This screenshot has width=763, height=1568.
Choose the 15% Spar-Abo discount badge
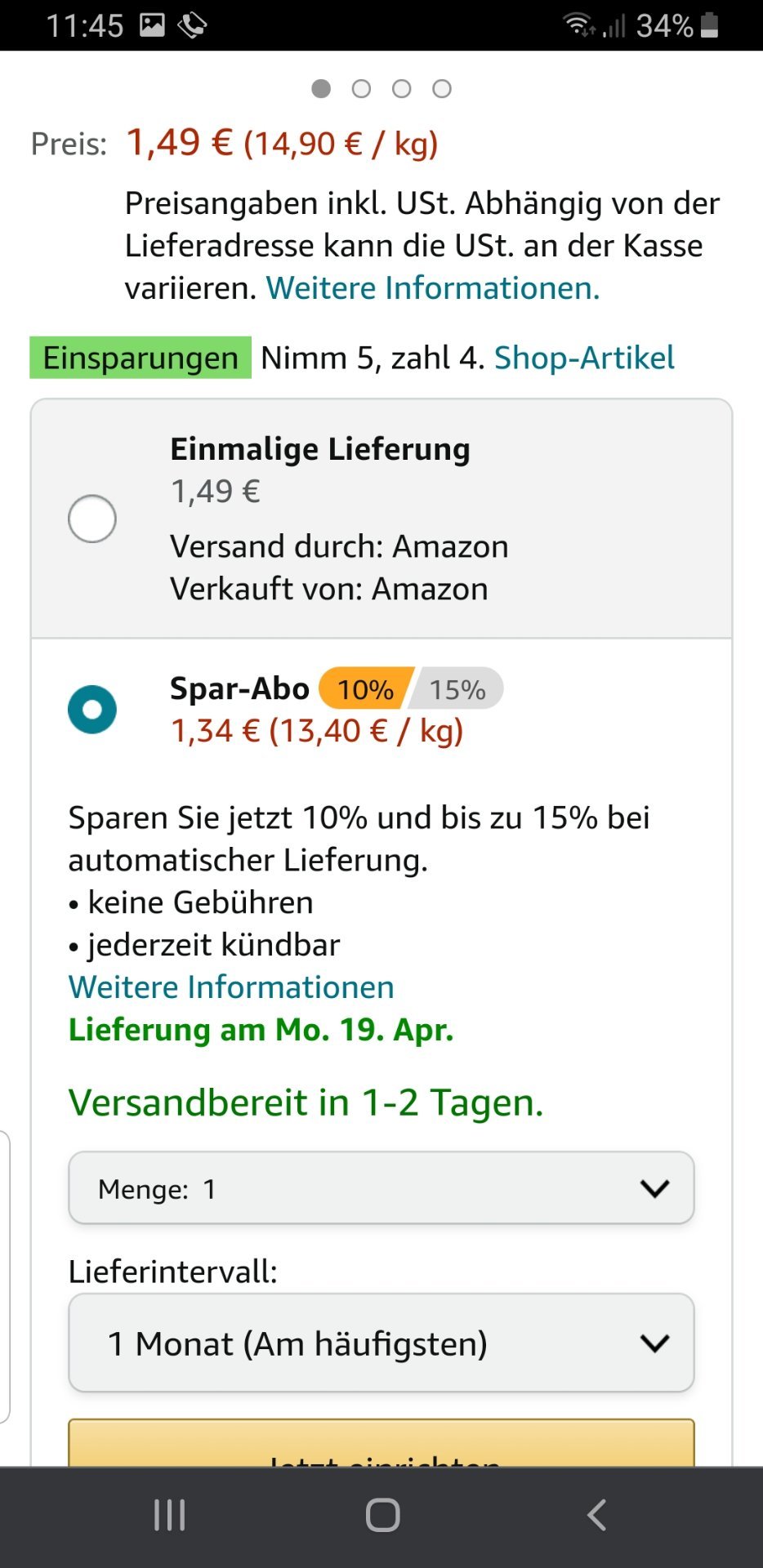457,689
